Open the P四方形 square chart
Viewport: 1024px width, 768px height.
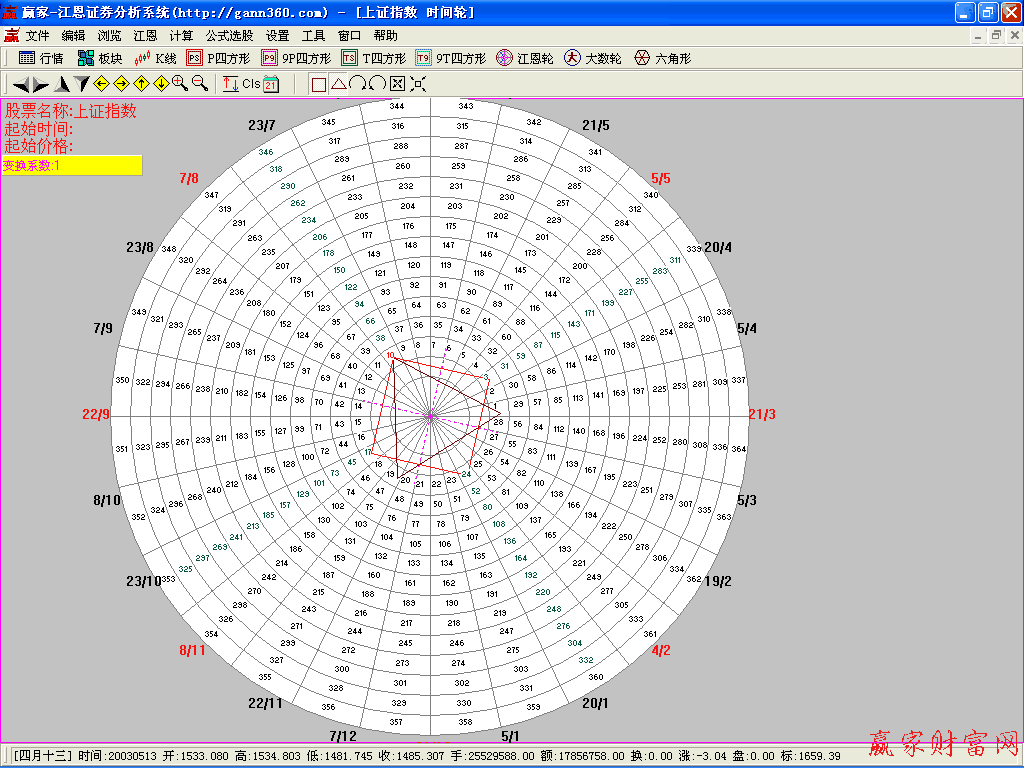pos(219,58)
